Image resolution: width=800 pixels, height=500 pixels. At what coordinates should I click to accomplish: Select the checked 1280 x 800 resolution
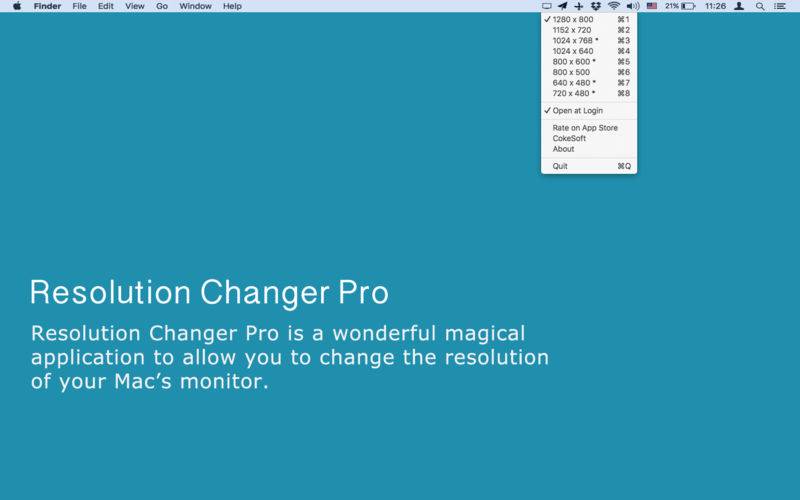click(x=589, y=19)
